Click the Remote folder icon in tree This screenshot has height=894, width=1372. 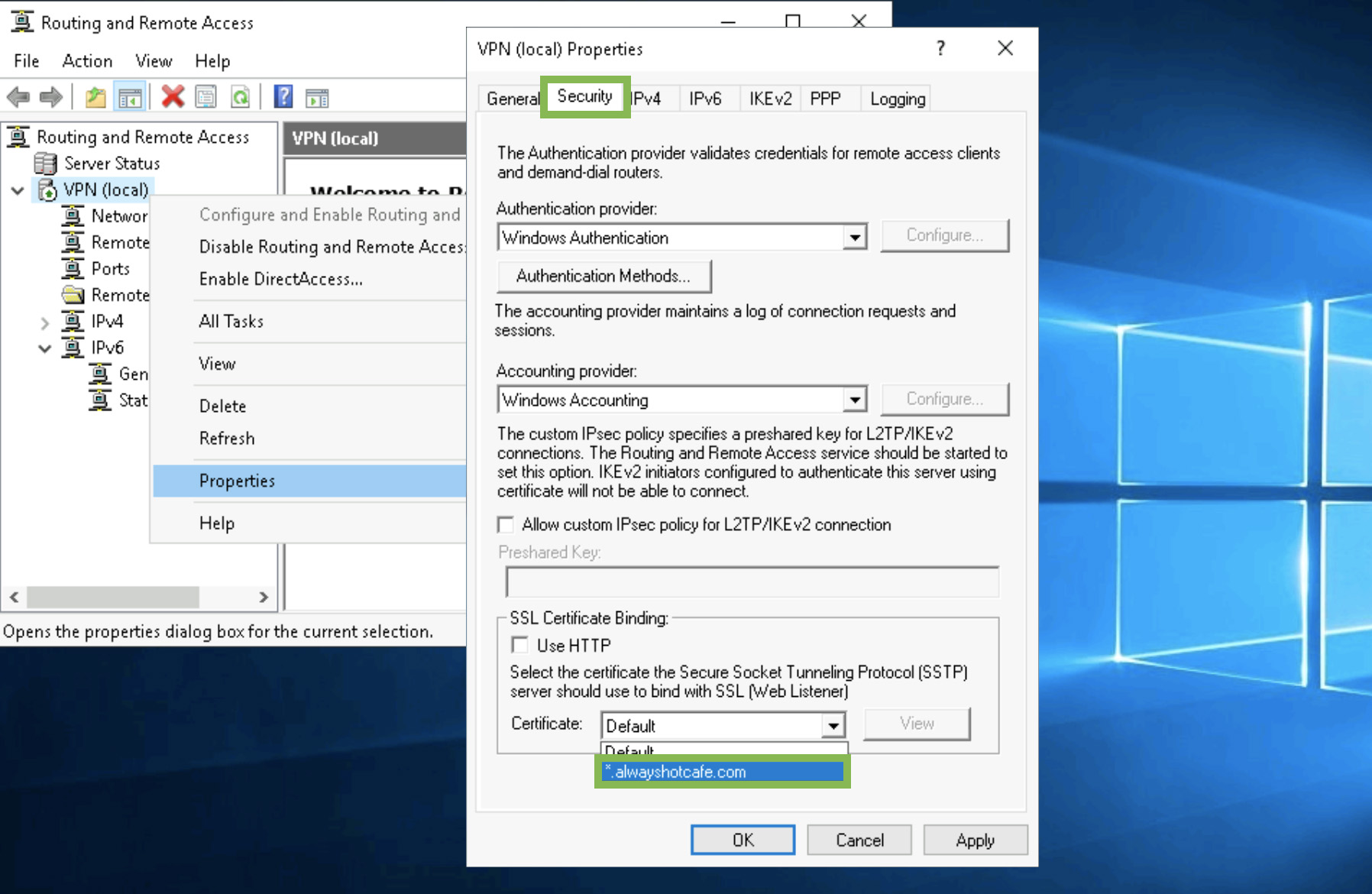pos(73,294)
